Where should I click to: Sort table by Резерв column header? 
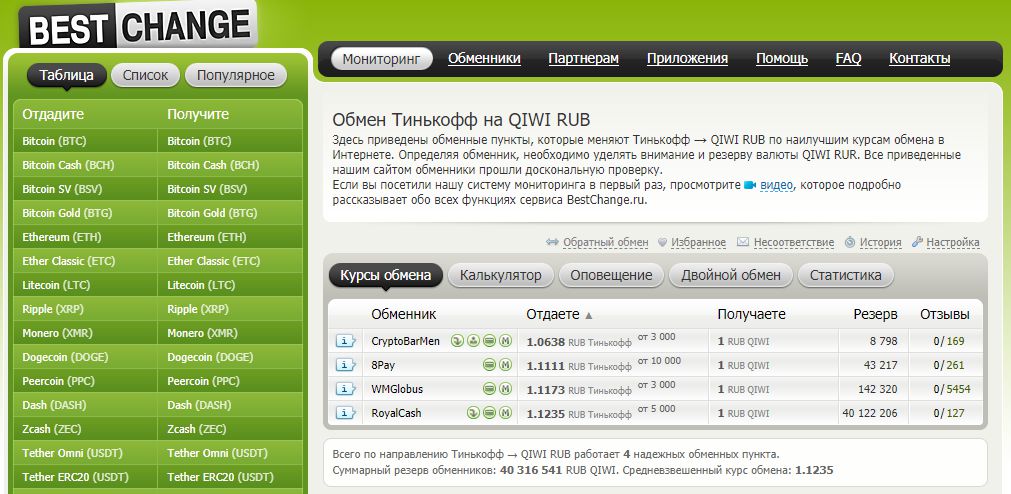point(876,315)
